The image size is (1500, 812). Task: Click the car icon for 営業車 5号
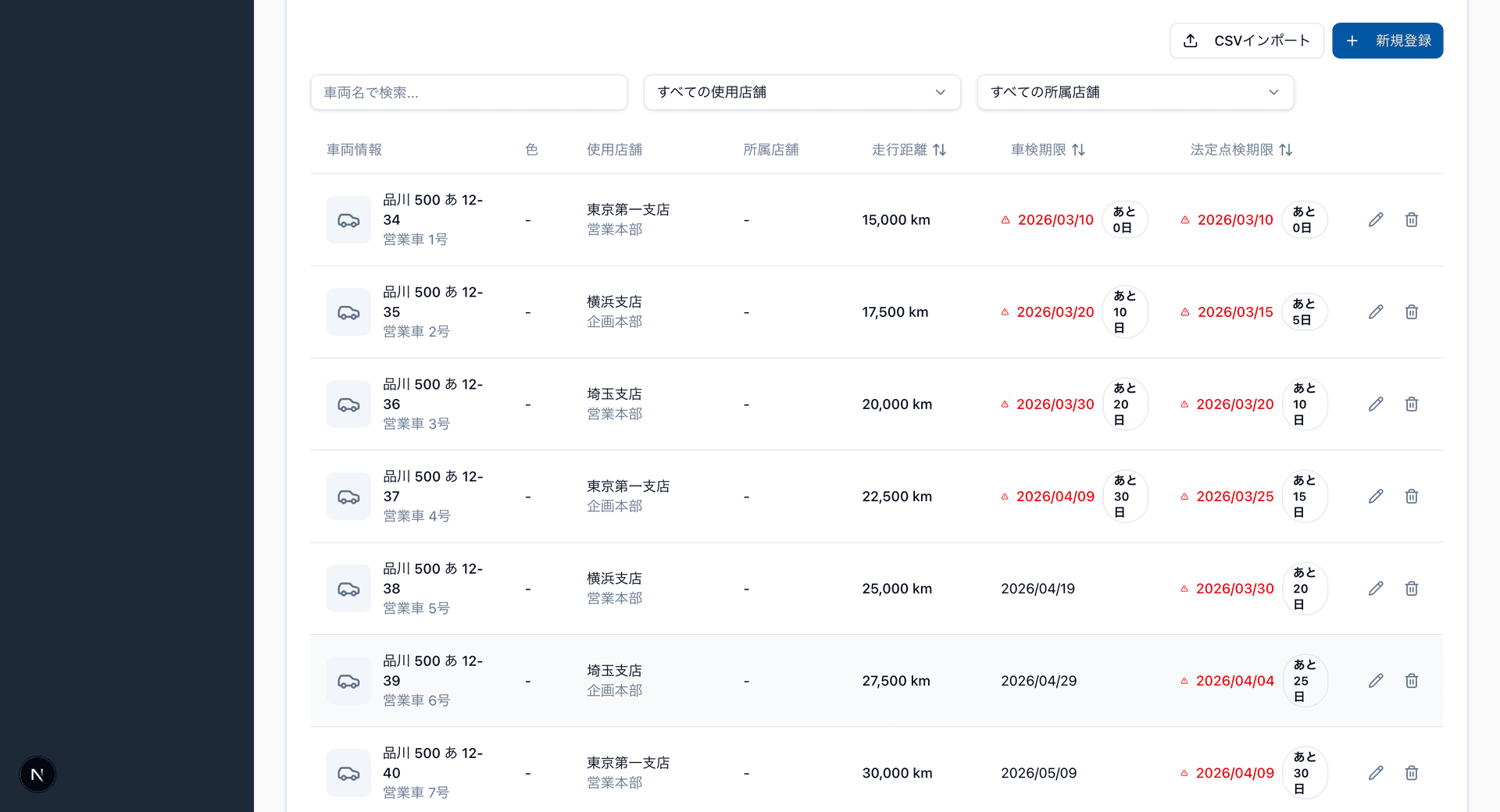348,588
